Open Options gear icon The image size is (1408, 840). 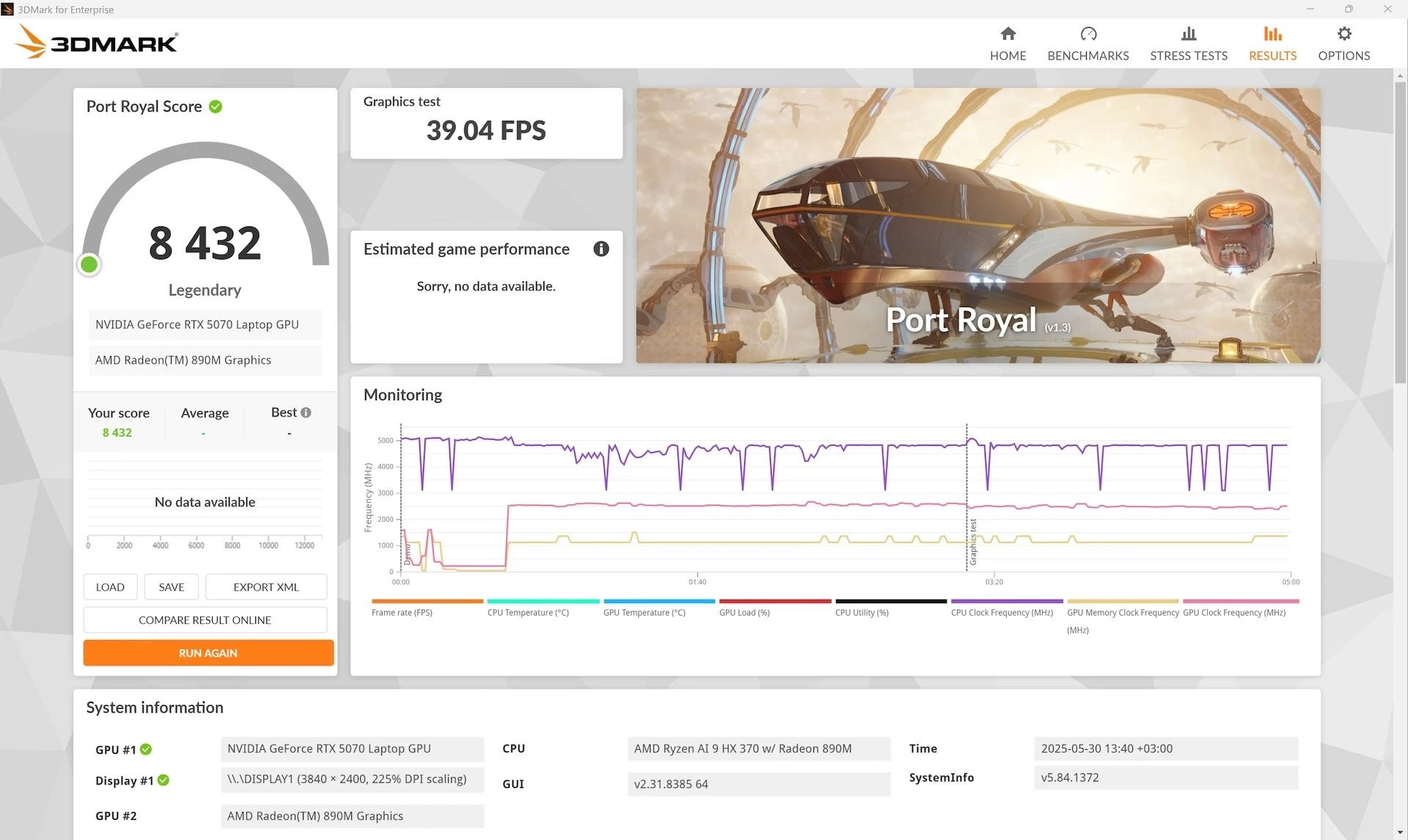[x=1343, y=34]
